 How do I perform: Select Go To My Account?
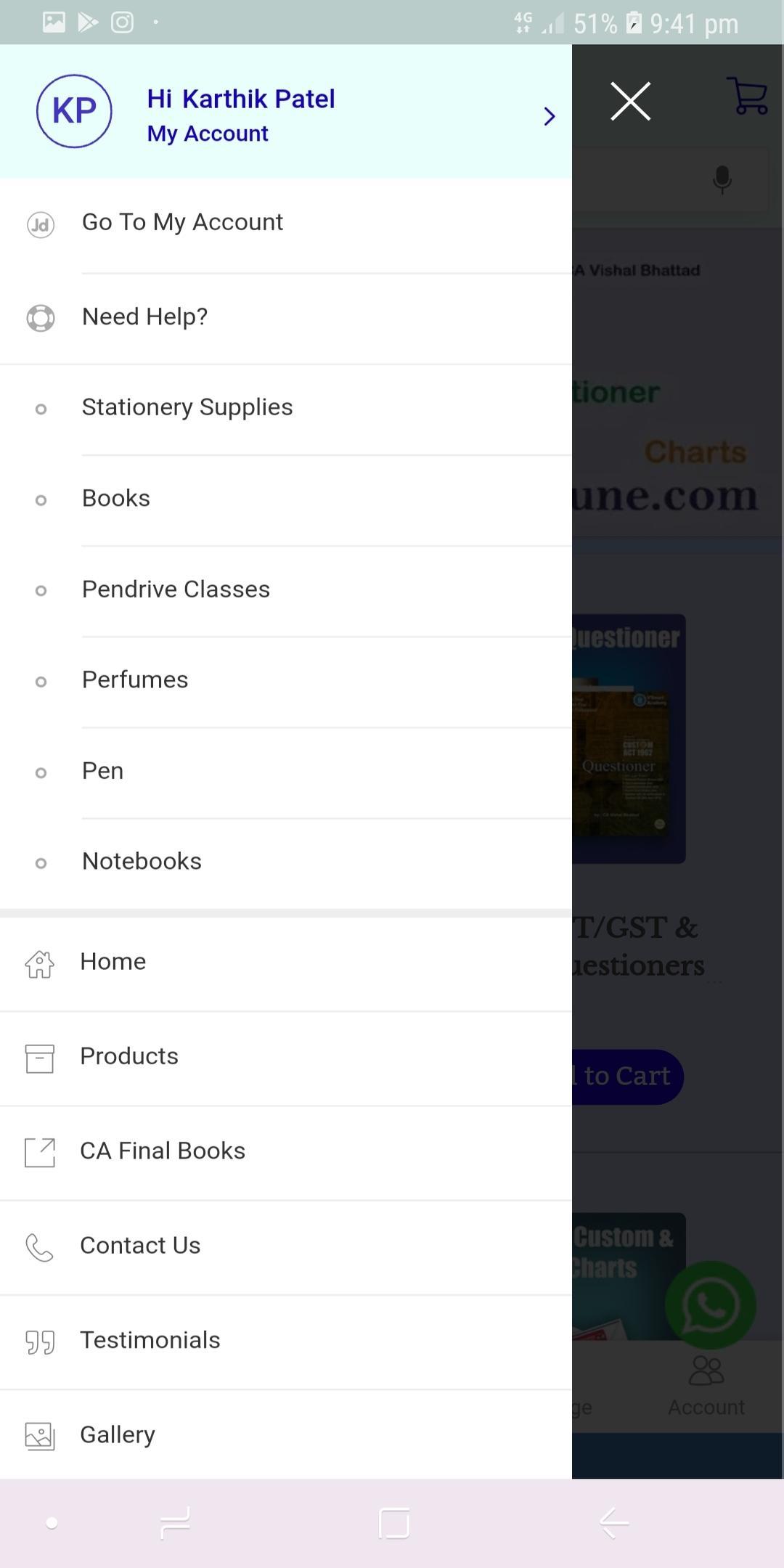click(182, 222)
